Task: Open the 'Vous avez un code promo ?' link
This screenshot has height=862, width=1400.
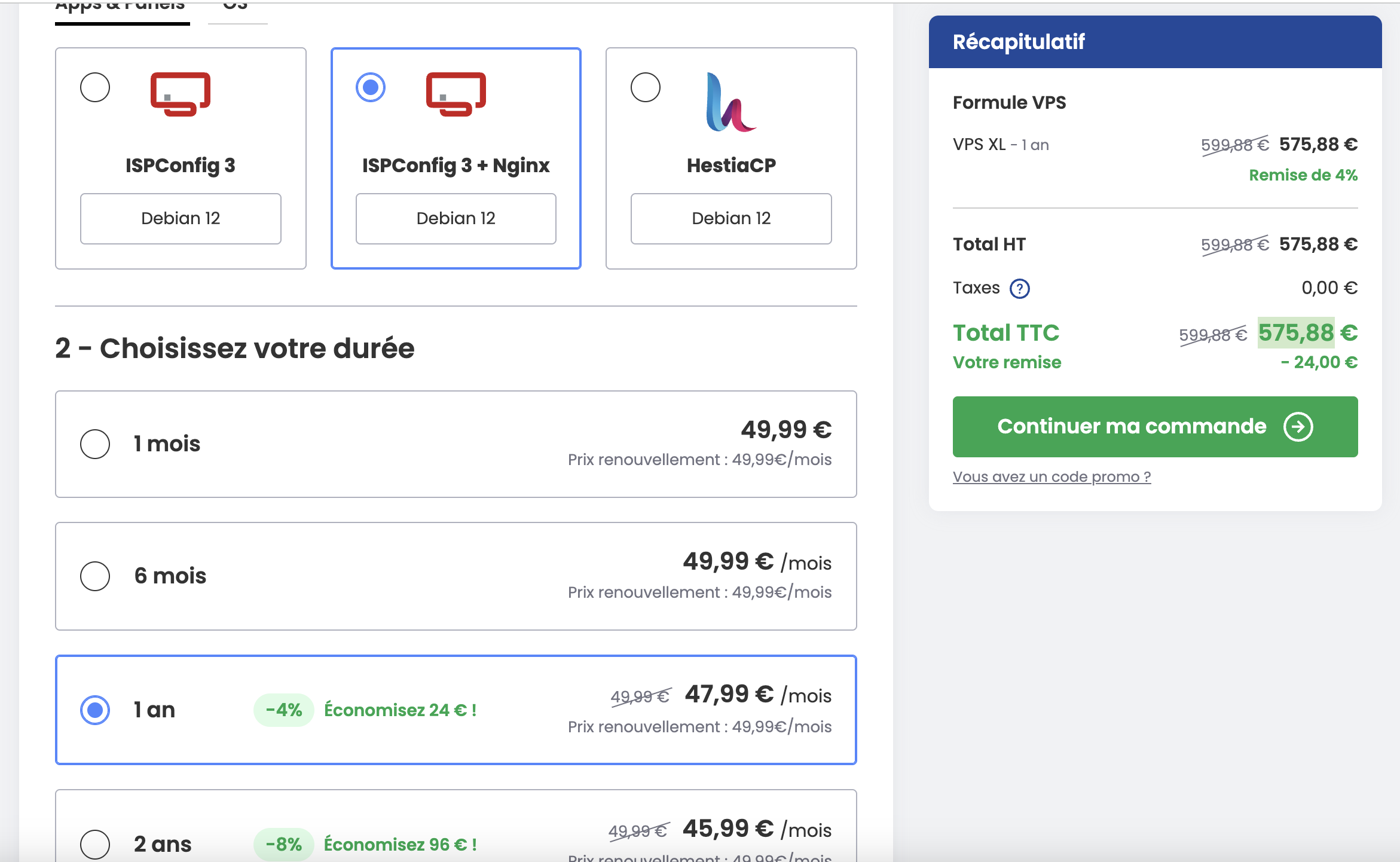Action: point(1051,476)
